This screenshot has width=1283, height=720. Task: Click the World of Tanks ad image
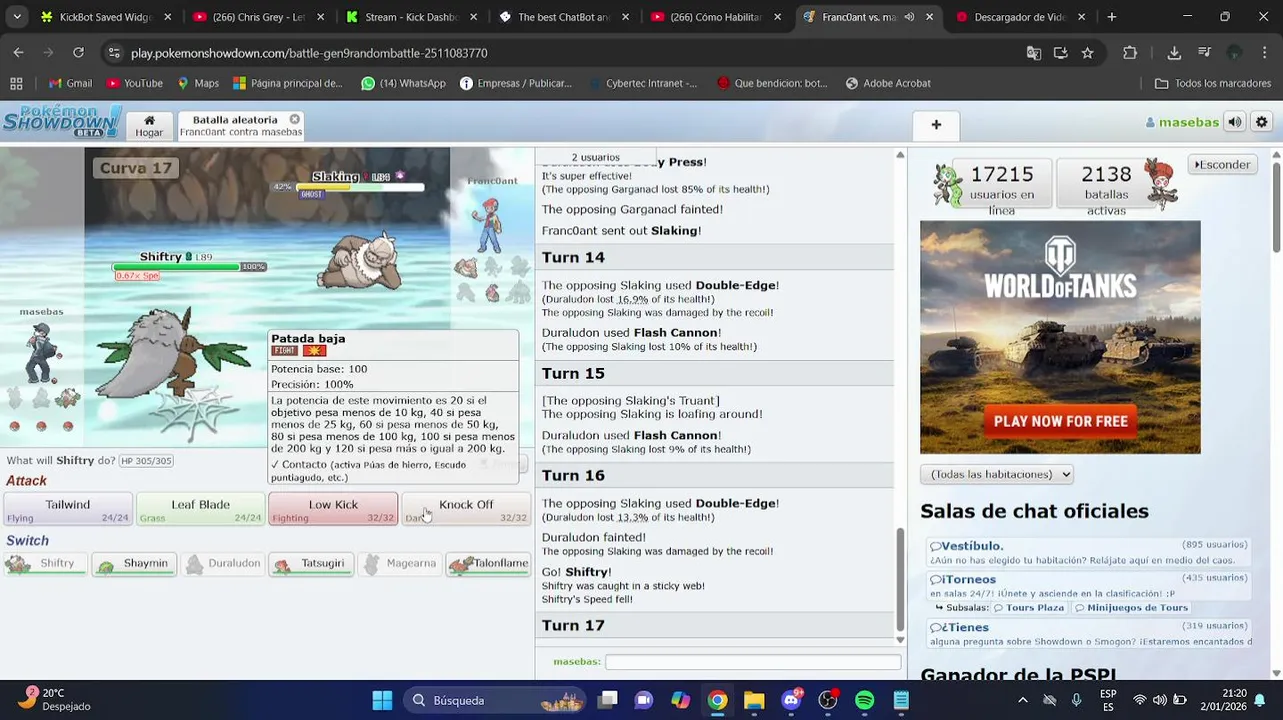coord(1060,337)
